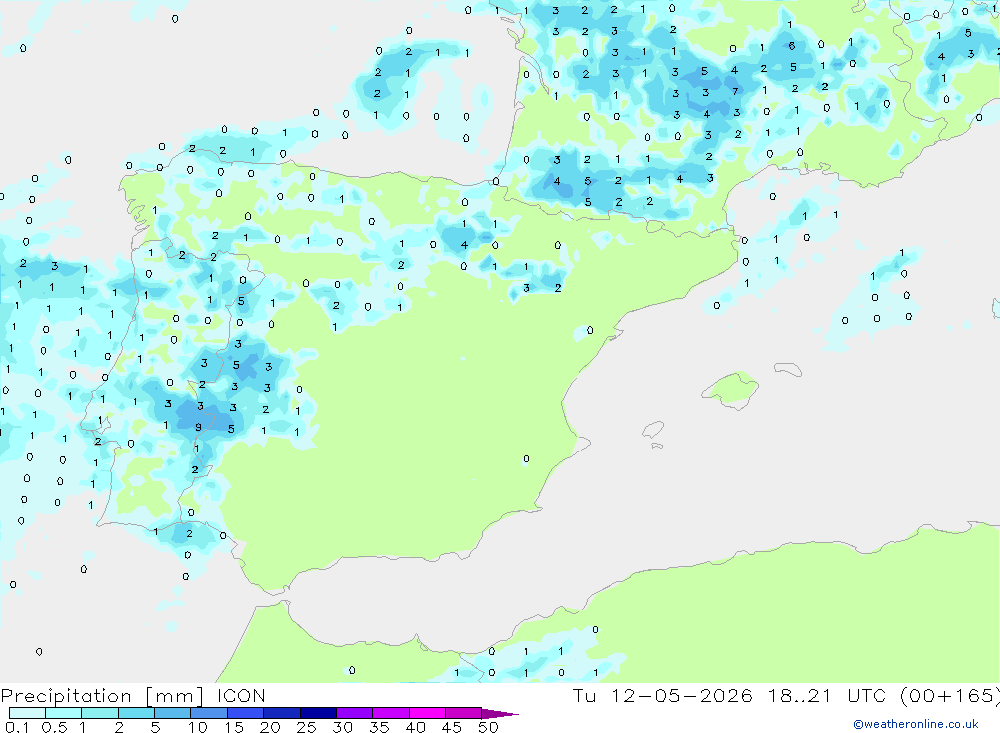
Task: Click the 'ICON' model name label
Action: (x=241, y=696)
